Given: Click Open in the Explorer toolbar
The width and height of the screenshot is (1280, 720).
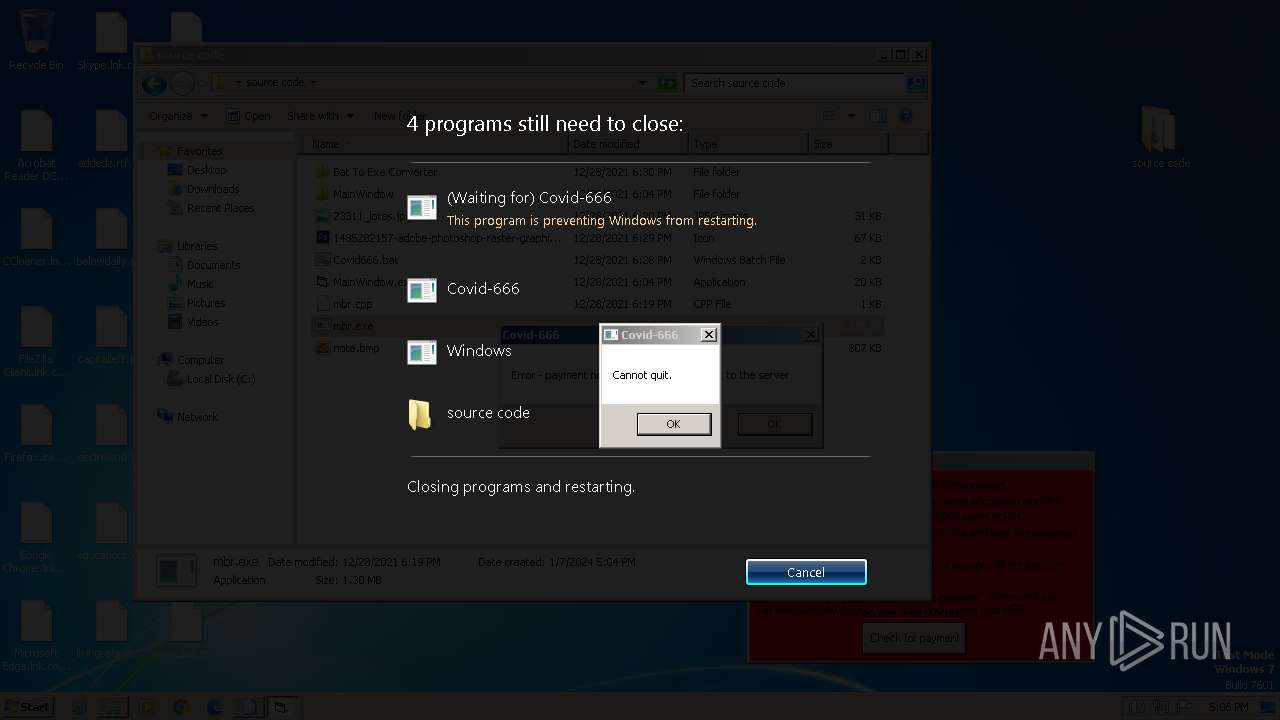Looking at the screenshot, I should pyautogui.click(x=248, y=116).
